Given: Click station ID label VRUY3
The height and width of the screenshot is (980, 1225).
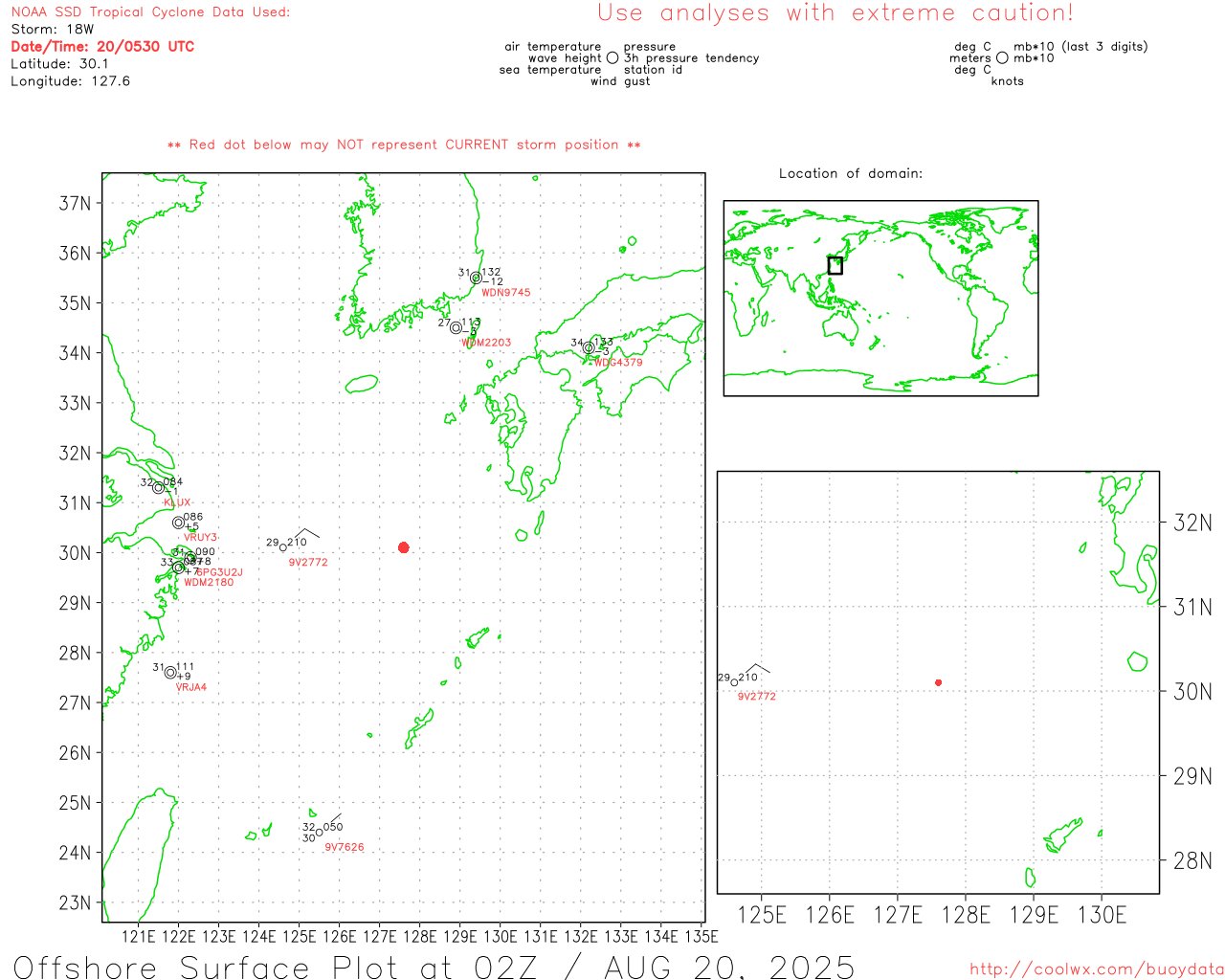Looking at the screenshot, I should (200, 538).
